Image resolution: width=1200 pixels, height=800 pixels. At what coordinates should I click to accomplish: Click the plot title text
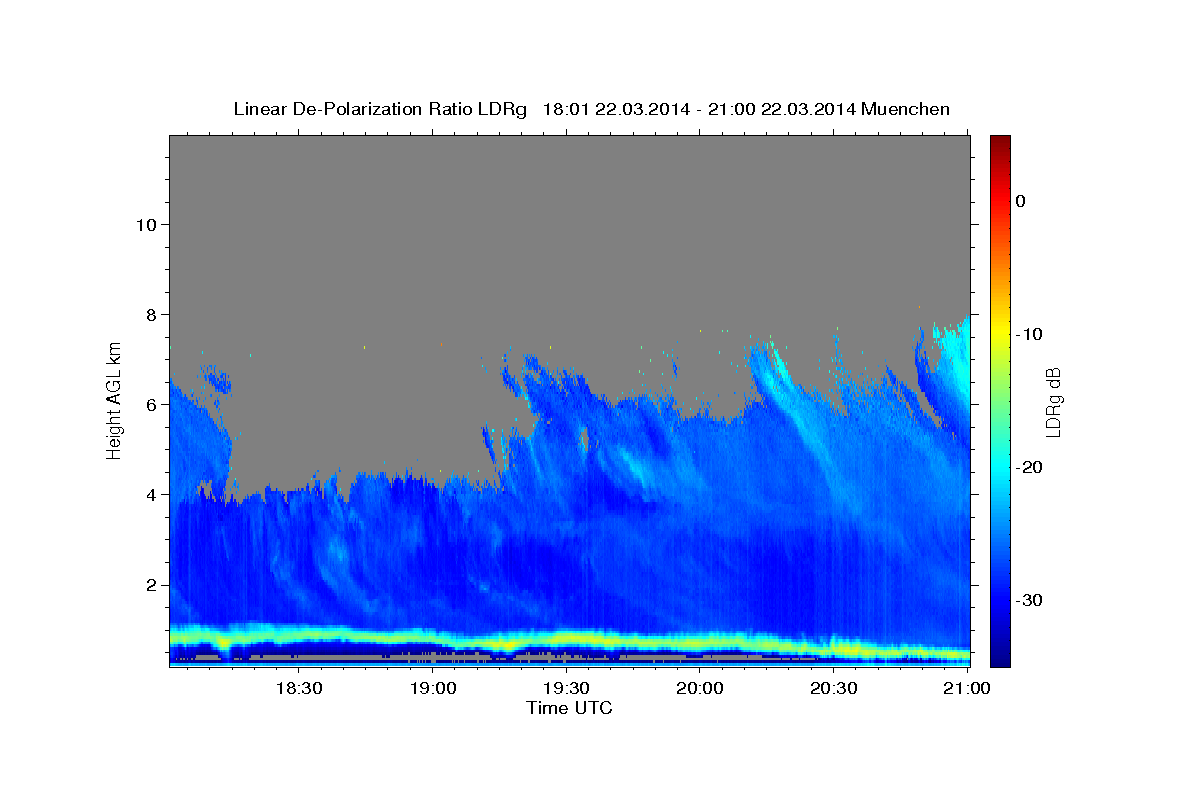coord(591,109)
